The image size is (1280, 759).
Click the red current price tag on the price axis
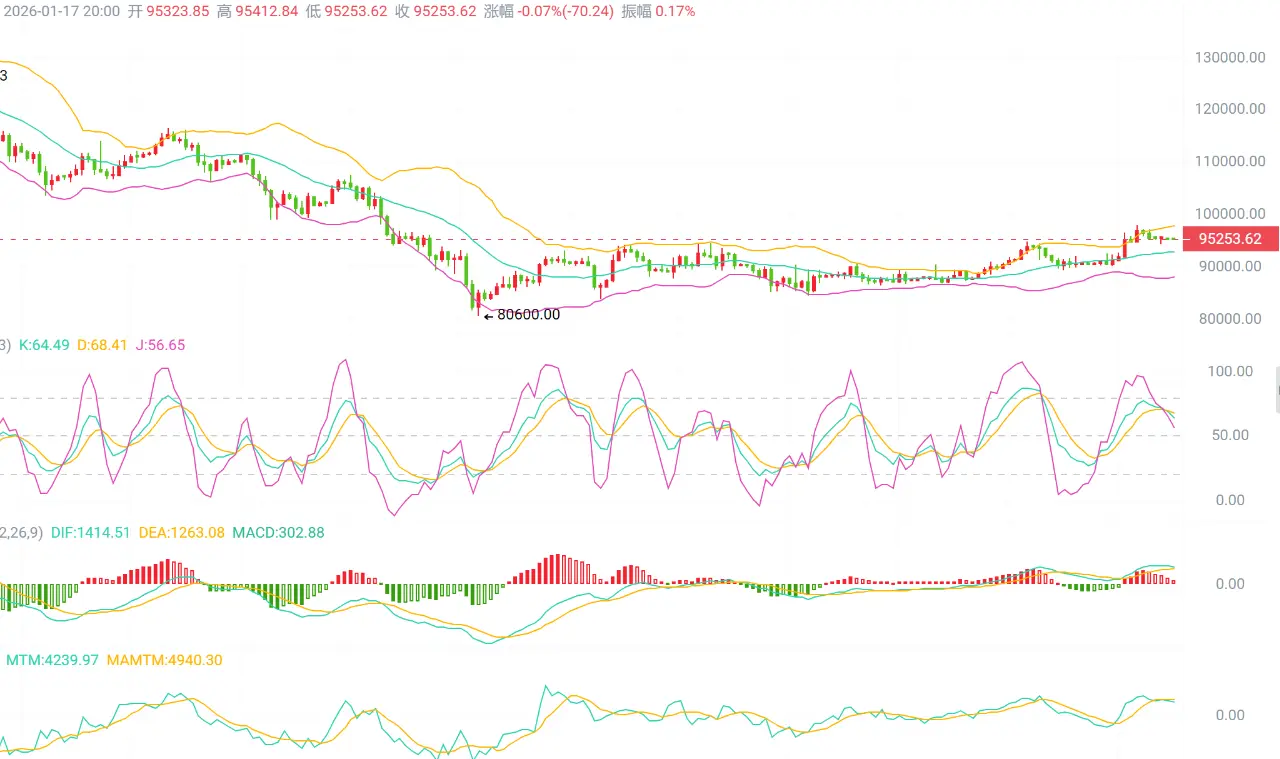pos(1231,239)
